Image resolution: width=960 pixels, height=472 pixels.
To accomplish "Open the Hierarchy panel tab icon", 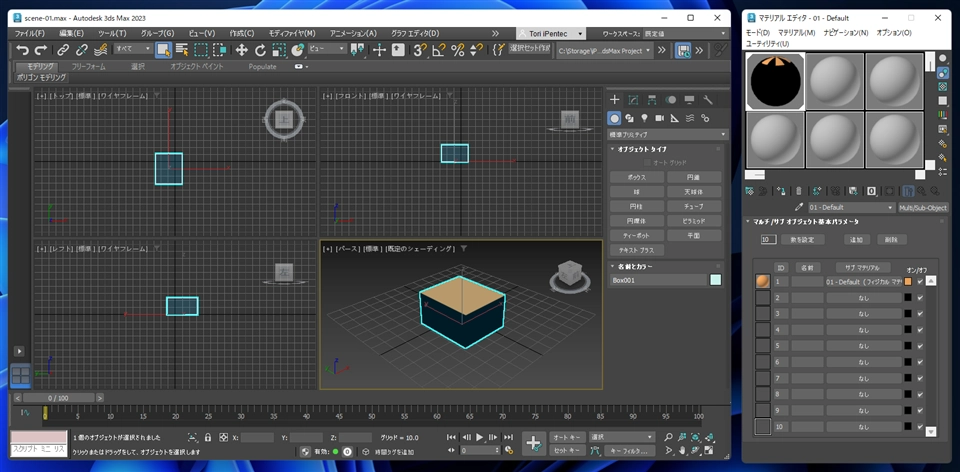I will (x=652, y=100).
